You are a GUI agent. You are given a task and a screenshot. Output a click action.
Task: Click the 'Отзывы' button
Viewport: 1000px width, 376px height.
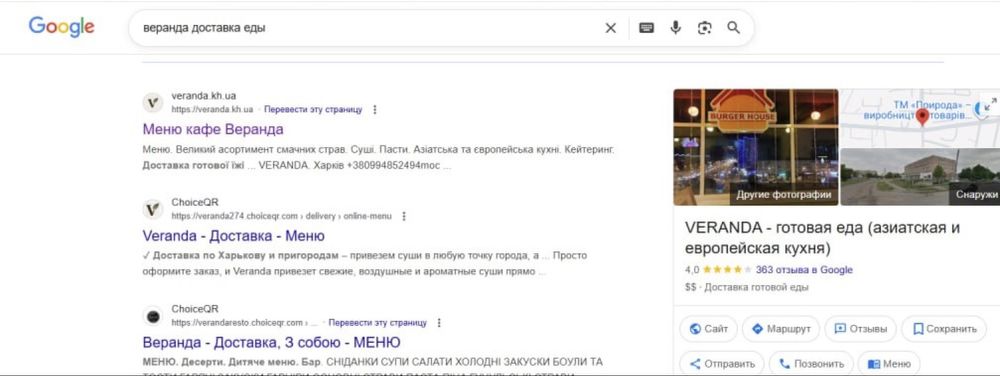tap(860, 329)
